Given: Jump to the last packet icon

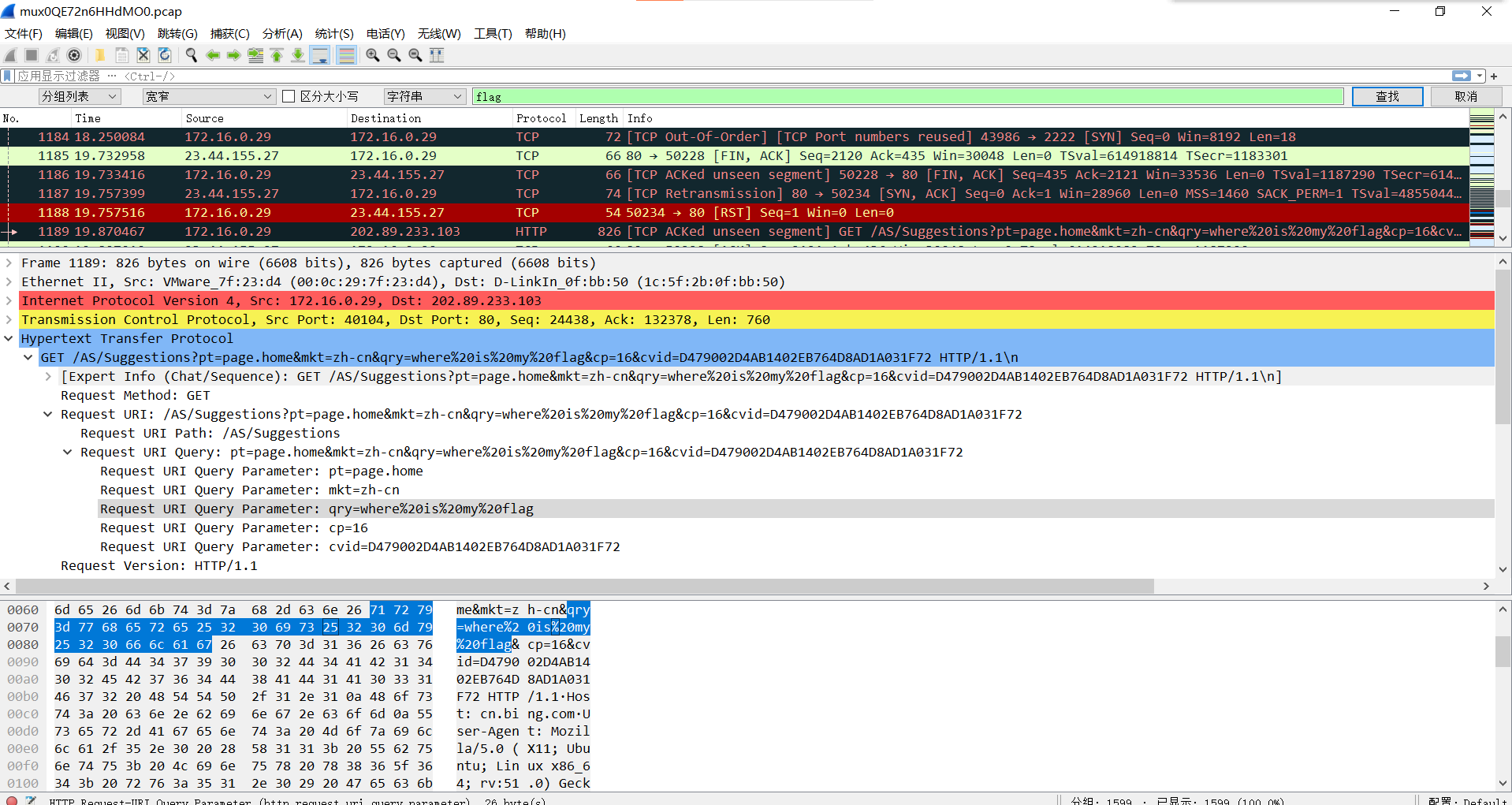Looking at the screenshot, I should [x=298, y=55].
